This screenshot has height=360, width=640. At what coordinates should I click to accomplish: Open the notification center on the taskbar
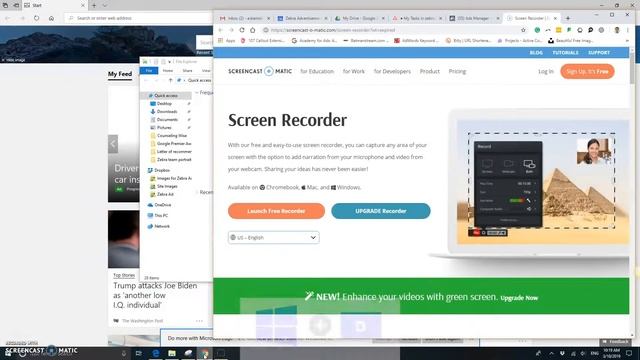[x=629, y=353]
